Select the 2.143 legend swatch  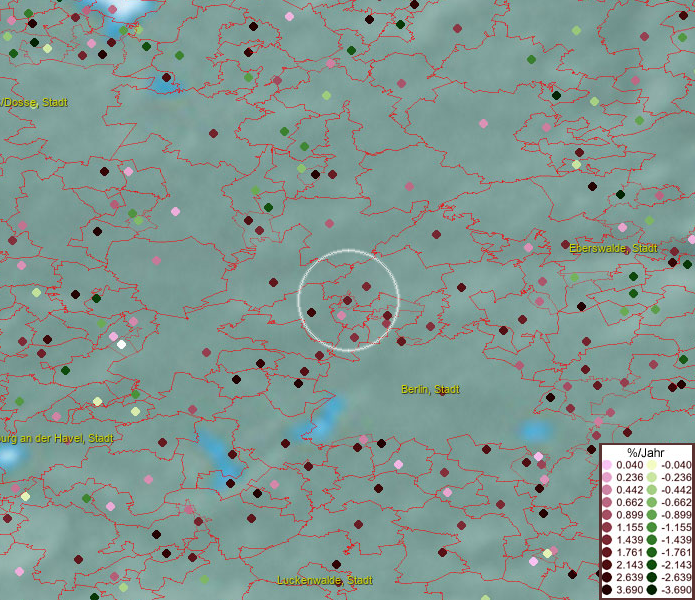pos(607,565)
